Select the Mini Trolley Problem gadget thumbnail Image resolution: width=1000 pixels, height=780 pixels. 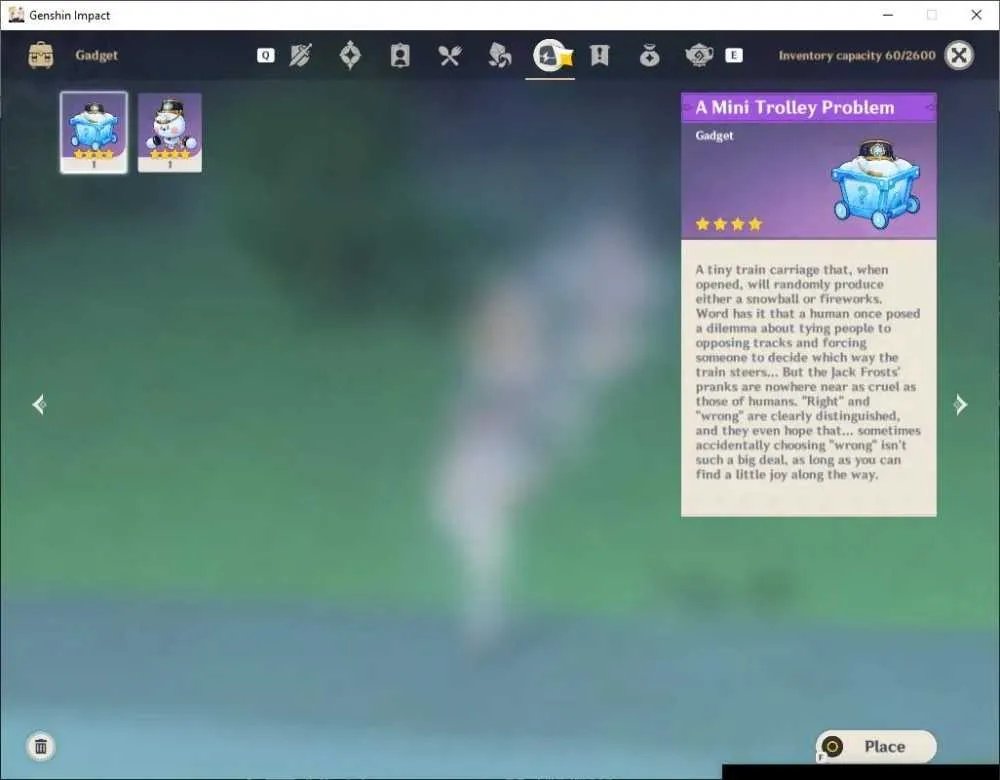click(x=94, y=132)
